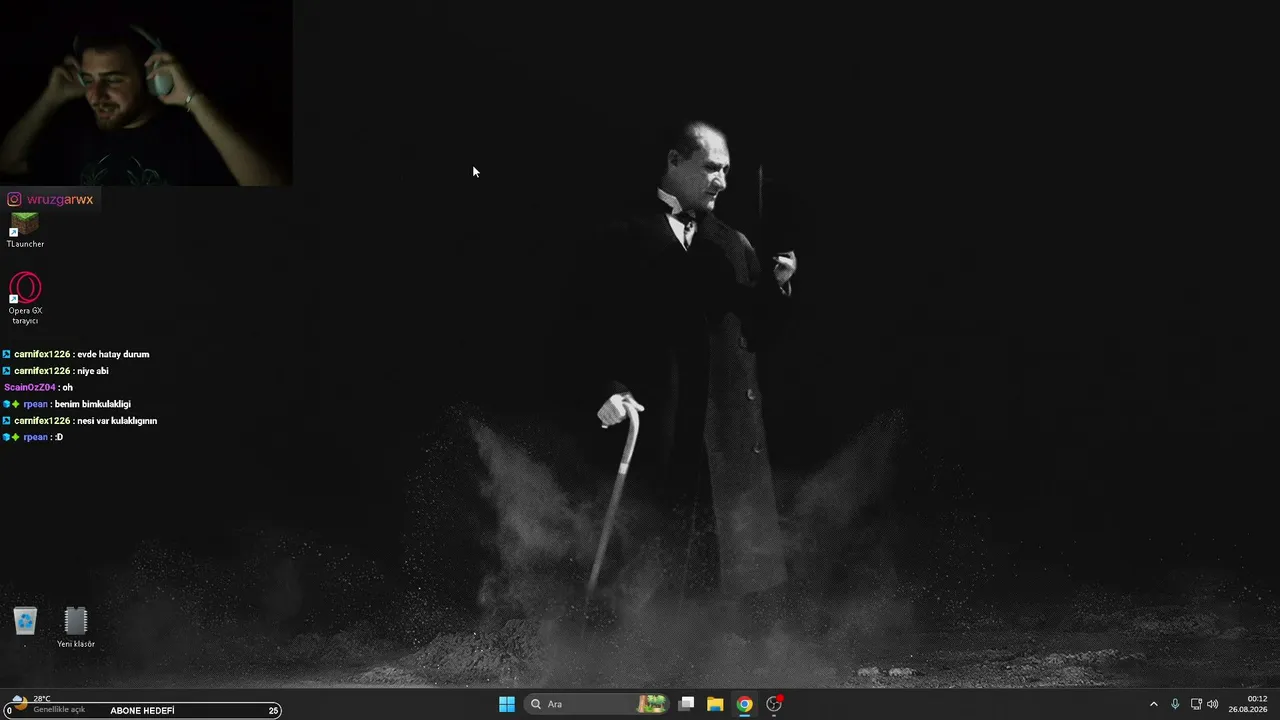Click ScainOzZ04's chat message "oh"
The width and height of the screenshot is (1280, 720).
pos(67,388)
